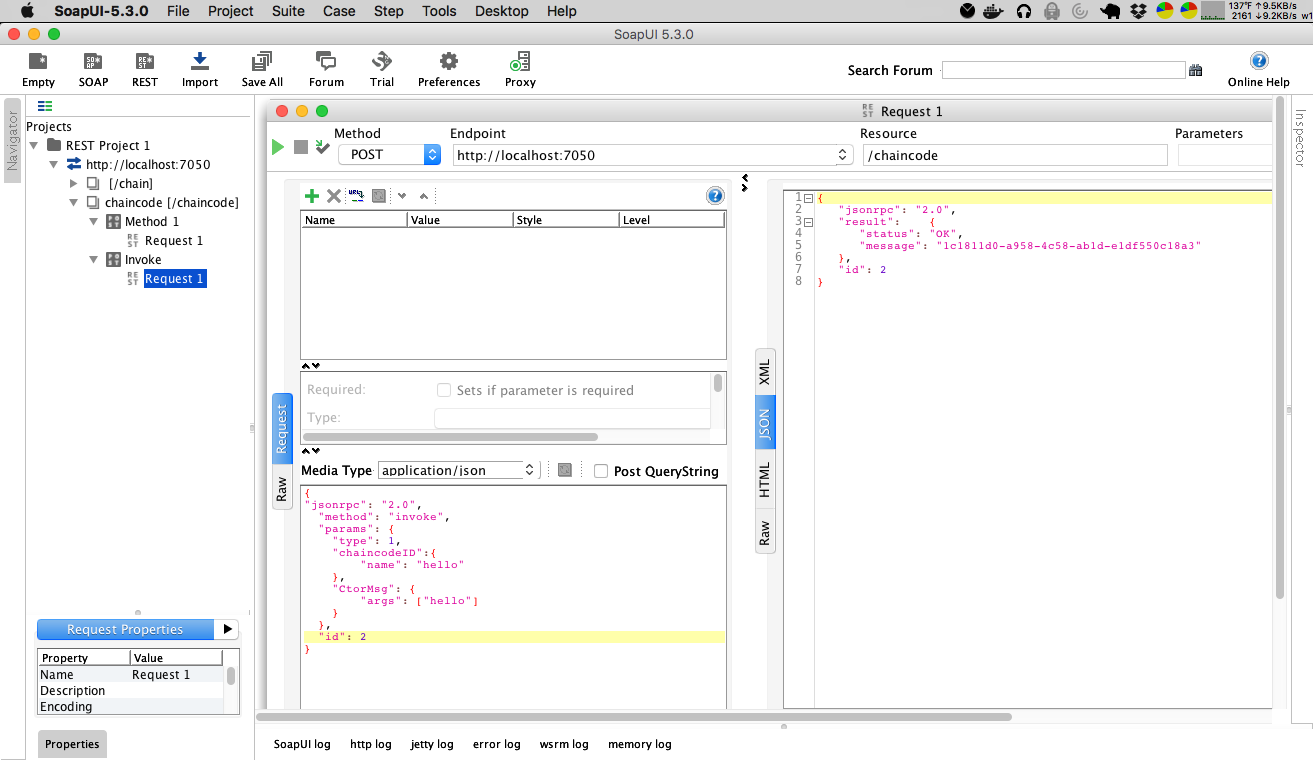Open the Tools menu
1313x760 pixels.
(439, 11)
